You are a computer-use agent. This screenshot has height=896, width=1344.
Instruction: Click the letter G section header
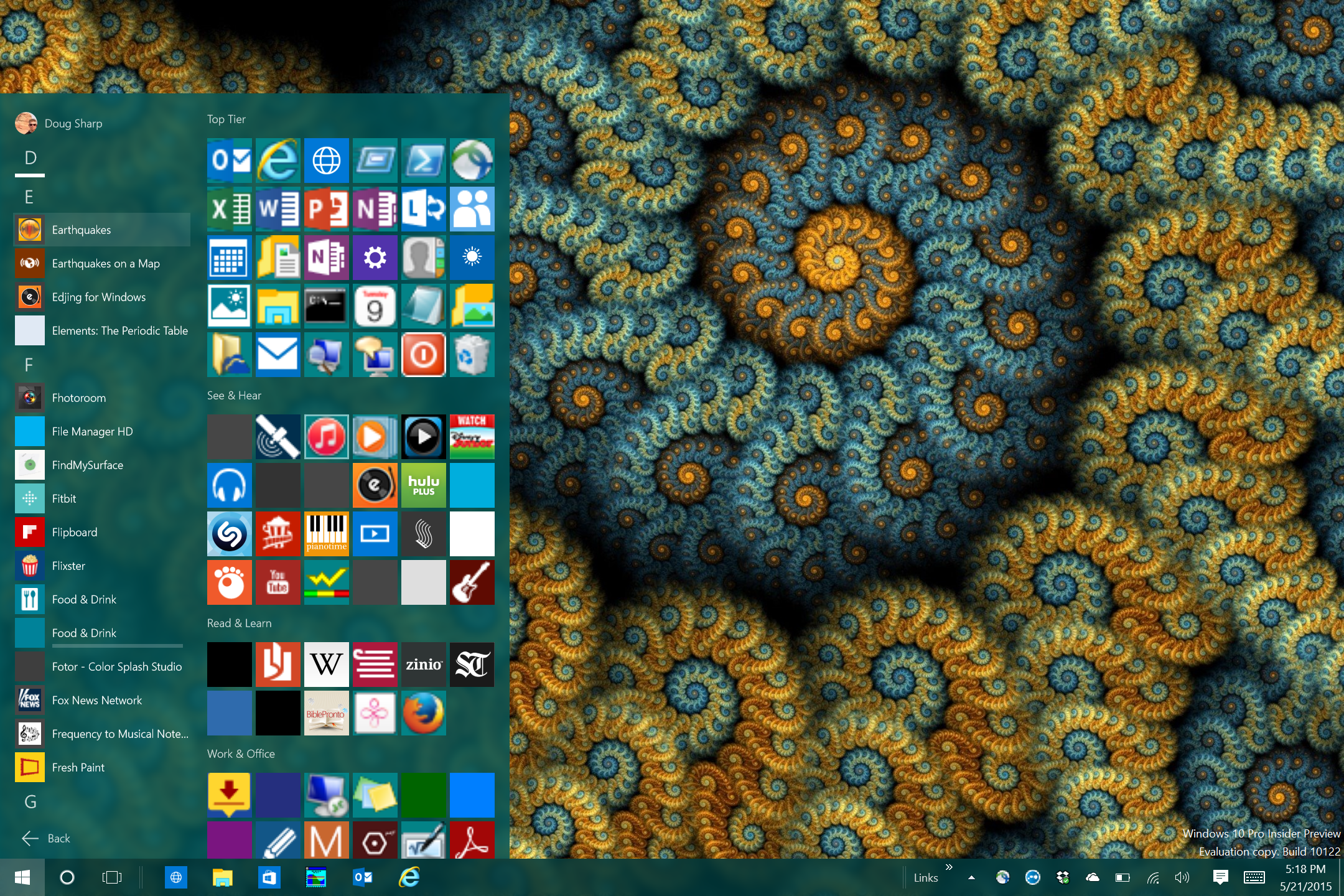(x=30, y=802)
